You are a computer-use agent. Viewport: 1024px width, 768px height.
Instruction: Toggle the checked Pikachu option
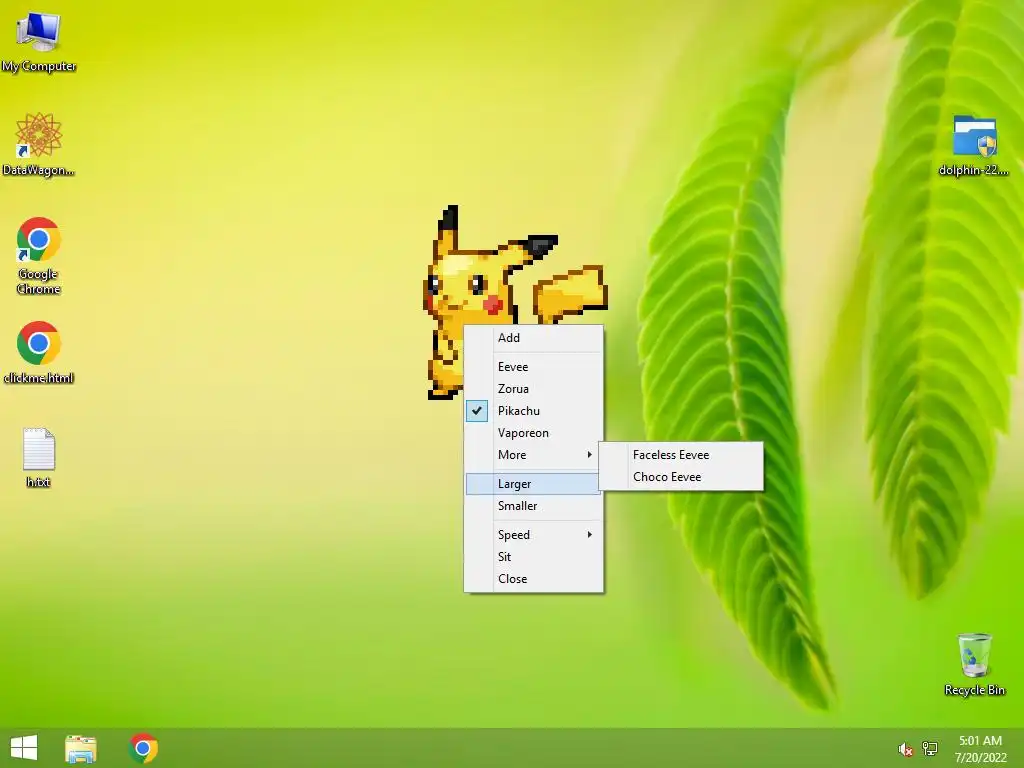(x=534, y=411)
